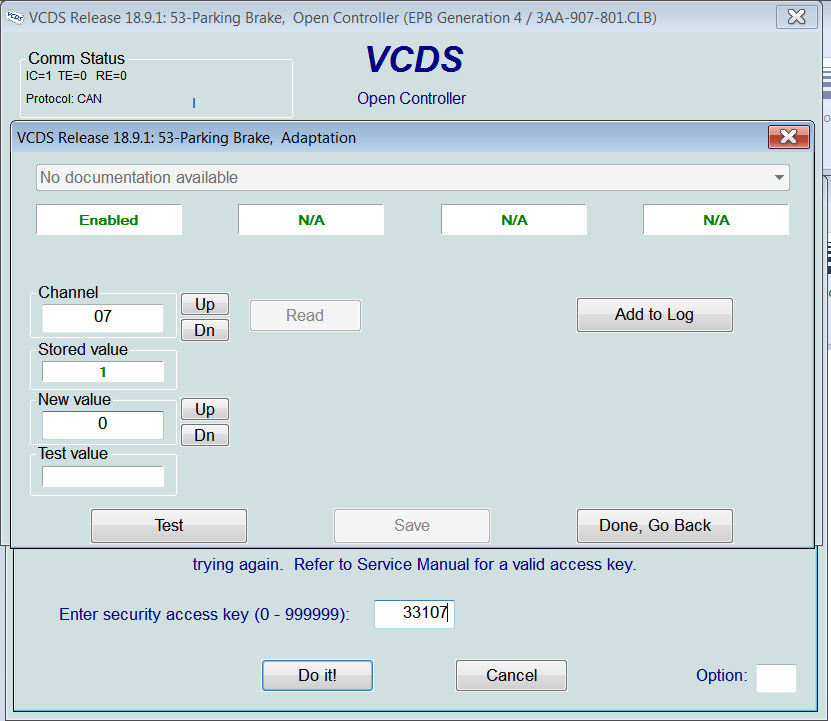Increase New value with Up button
Image resolution: width=831 pixels, height=721 pixels.
pyautogui.click(x=205, y=409)
